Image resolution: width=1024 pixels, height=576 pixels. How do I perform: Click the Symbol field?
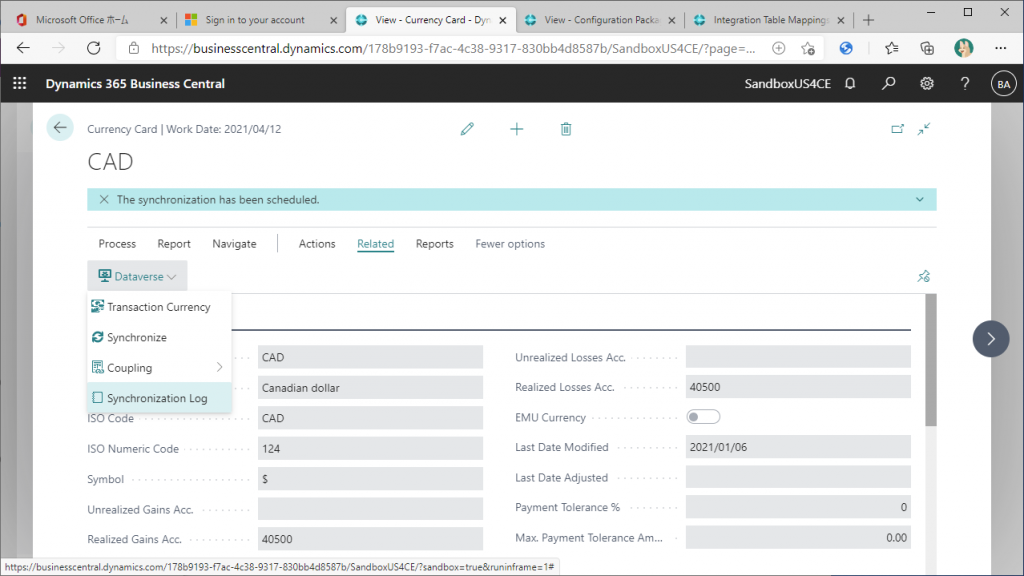[x=370, y=479]
